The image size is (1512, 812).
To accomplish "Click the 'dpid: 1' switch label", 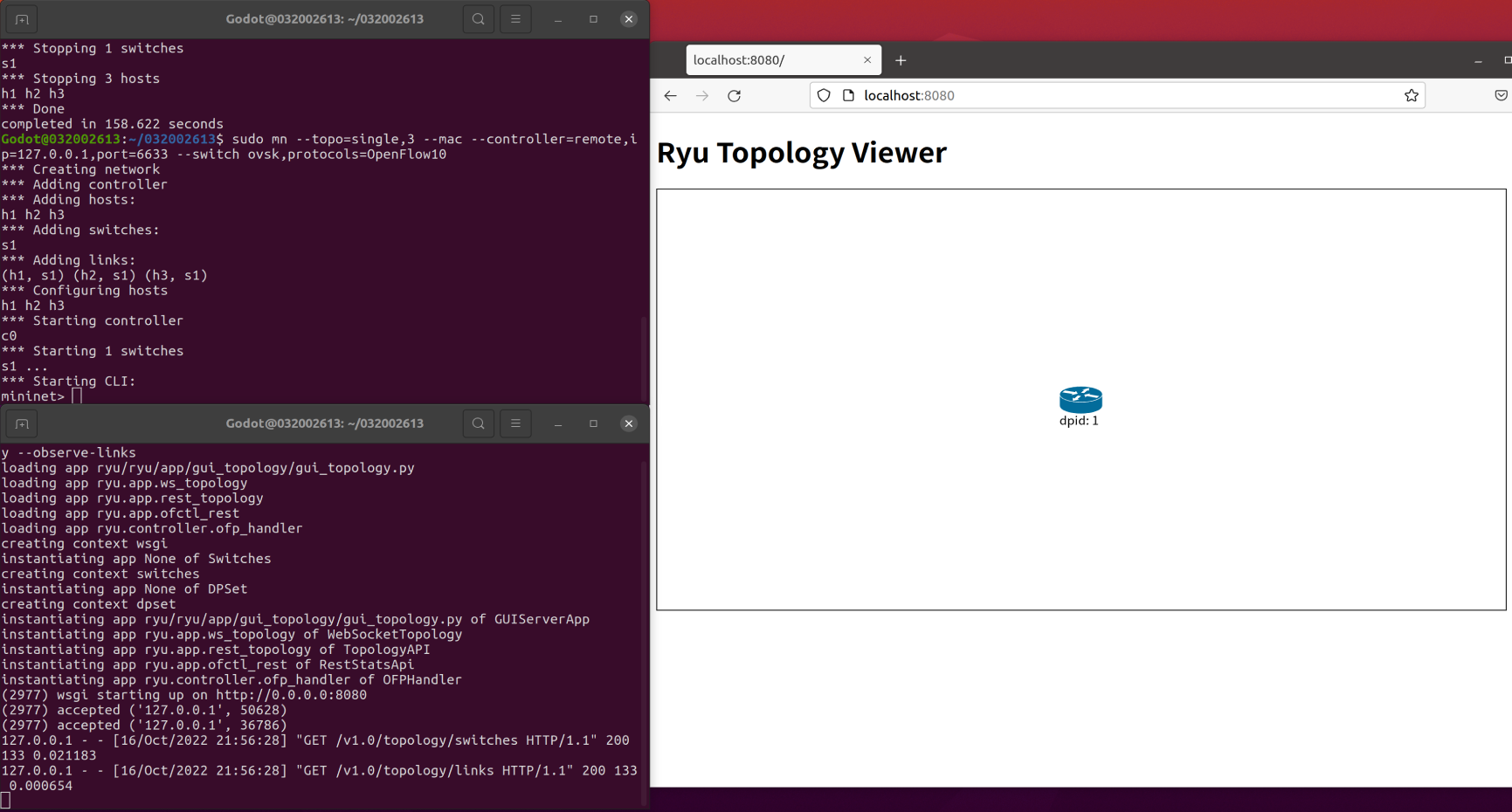I will (1079, 421).
